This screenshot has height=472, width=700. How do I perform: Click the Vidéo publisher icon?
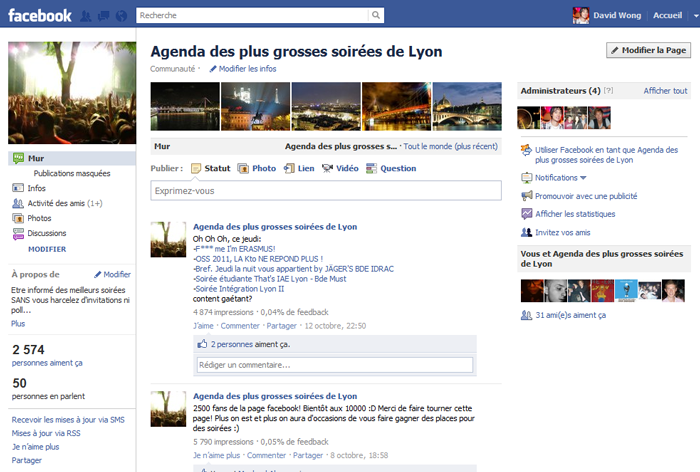pyautogui.click(x=327, y=169)
